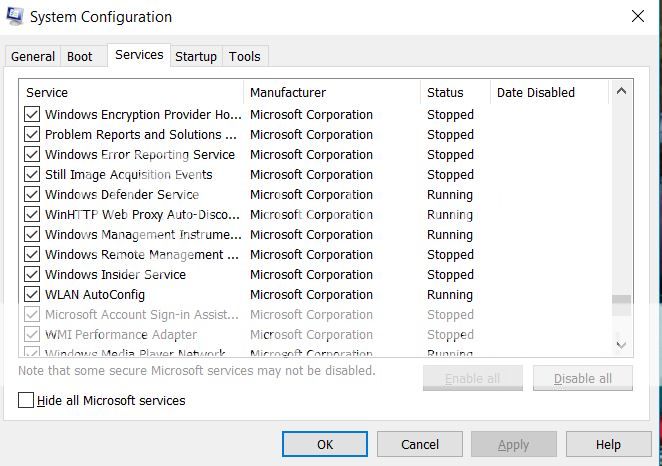Click the services list scrollbar thumb
Screen dimensions: 662x466
[x=621, y=305]
